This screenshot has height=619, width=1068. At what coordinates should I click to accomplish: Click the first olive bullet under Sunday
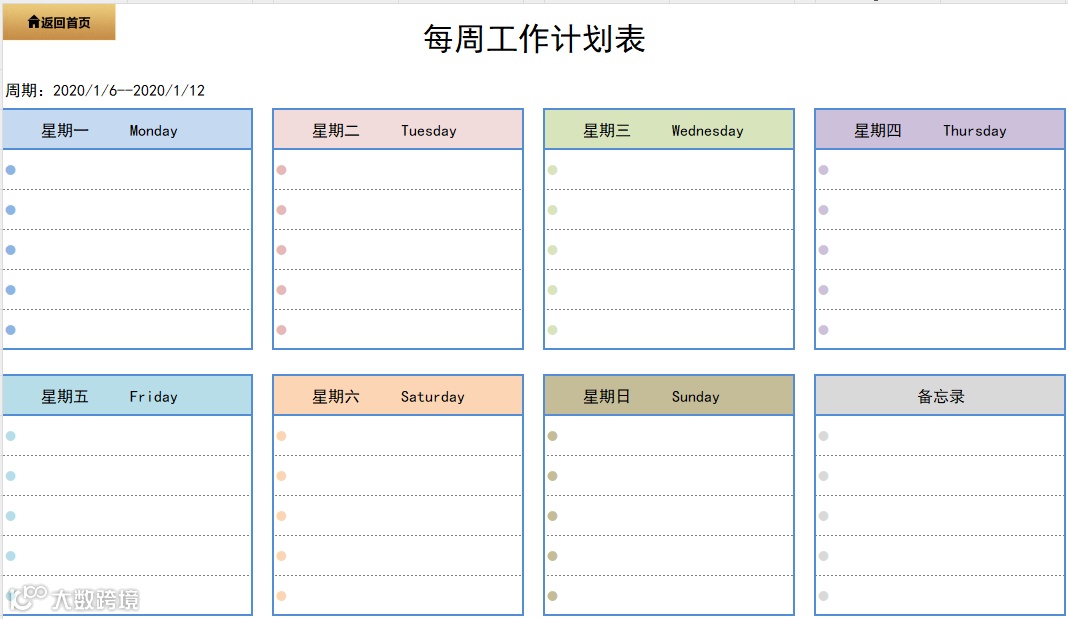(552, 436)
